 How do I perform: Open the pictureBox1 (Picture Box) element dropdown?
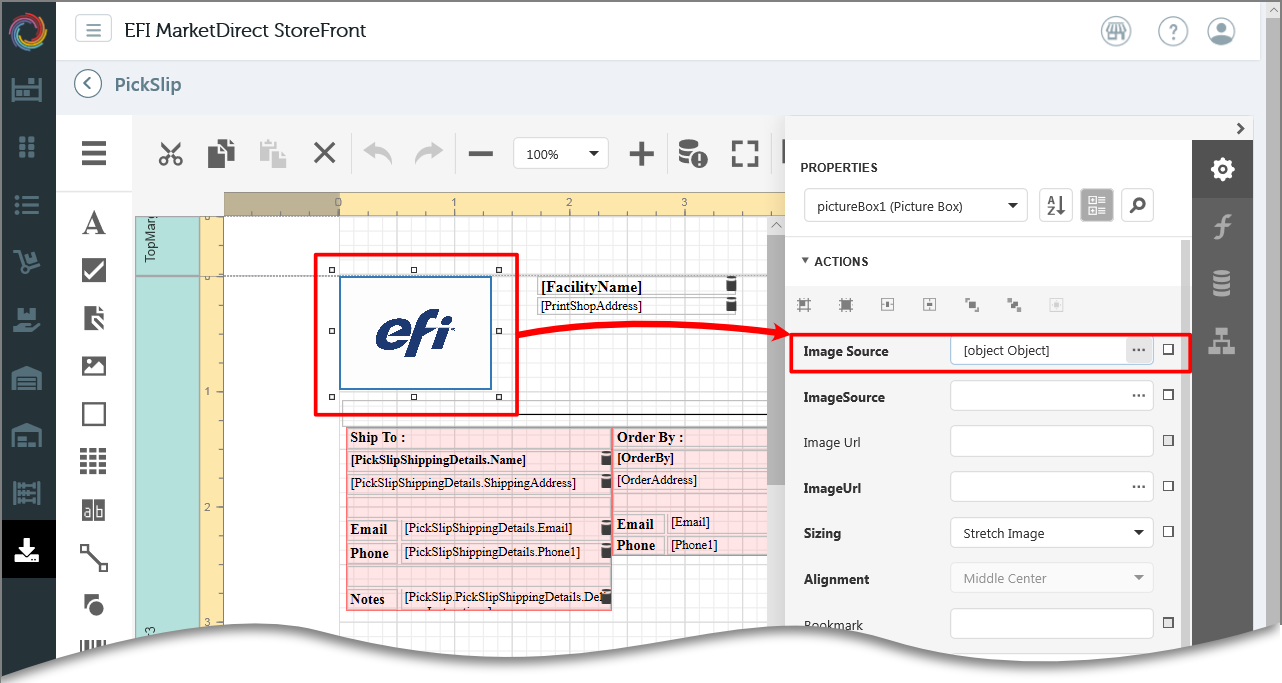[916, 206]
